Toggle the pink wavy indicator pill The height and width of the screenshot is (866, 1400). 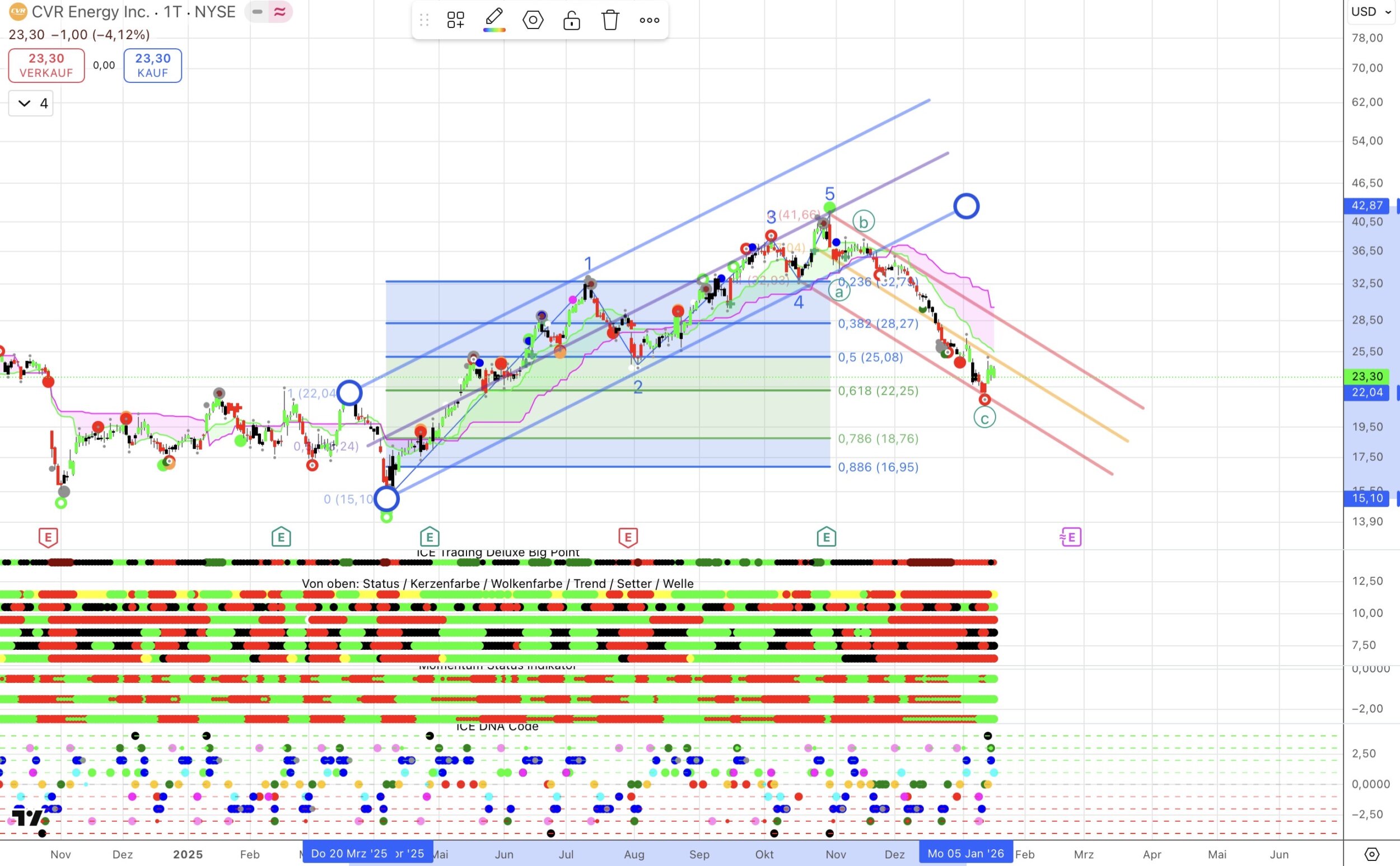pos(279,11)
